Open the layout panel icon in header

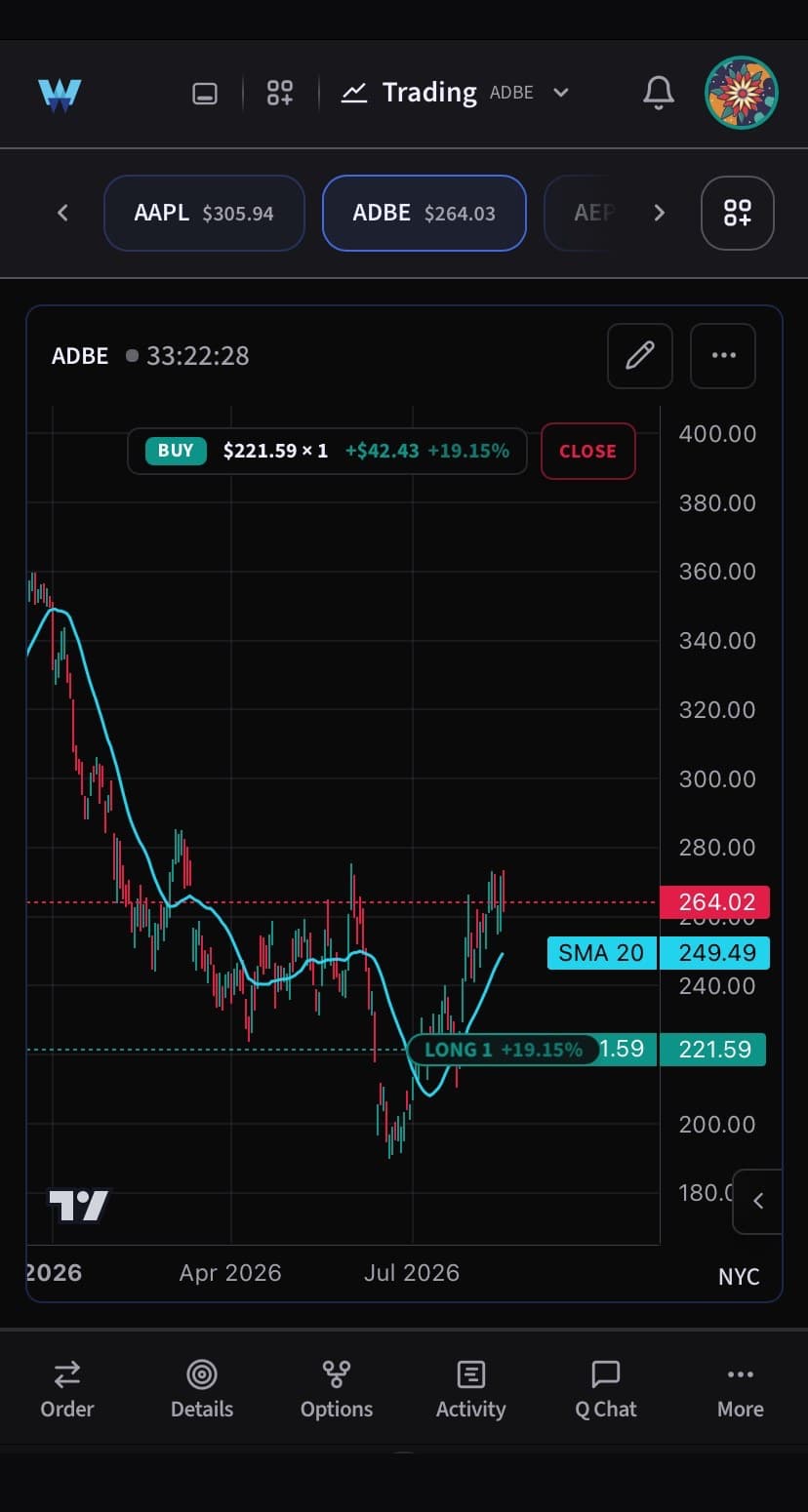205,94
